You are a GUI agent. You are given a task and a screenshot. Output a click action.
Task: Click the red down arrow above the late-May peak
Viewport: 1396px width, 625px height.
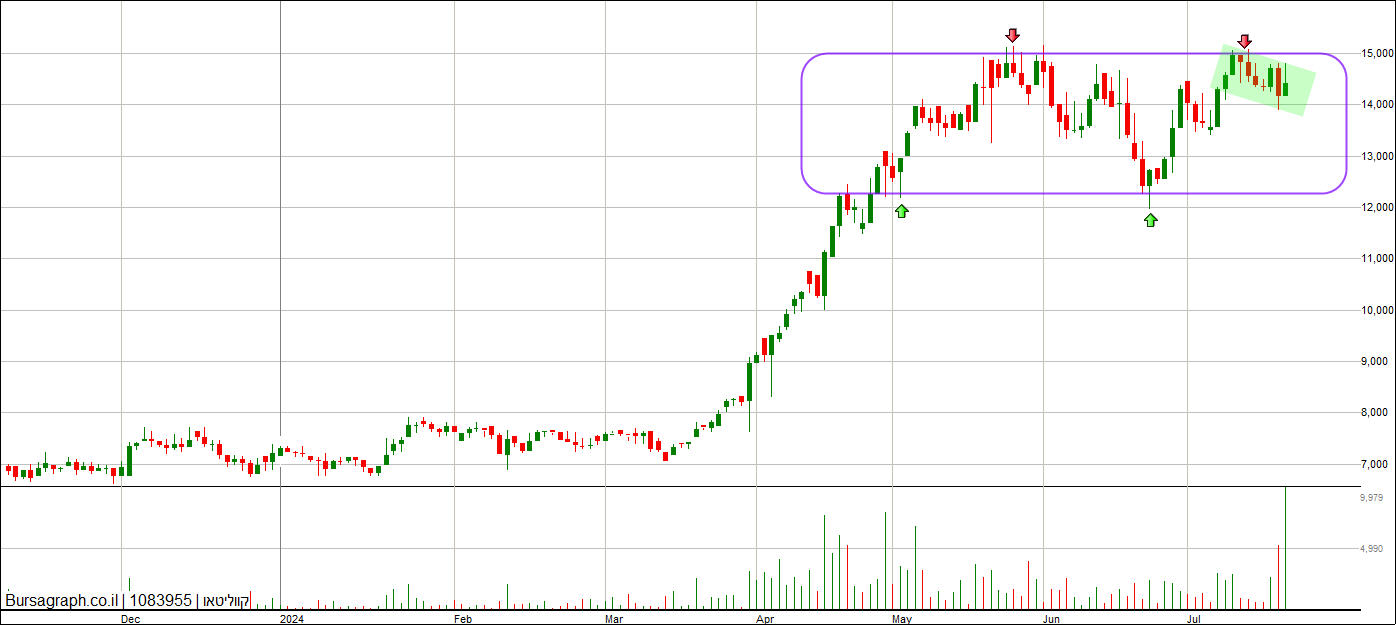1012,35
